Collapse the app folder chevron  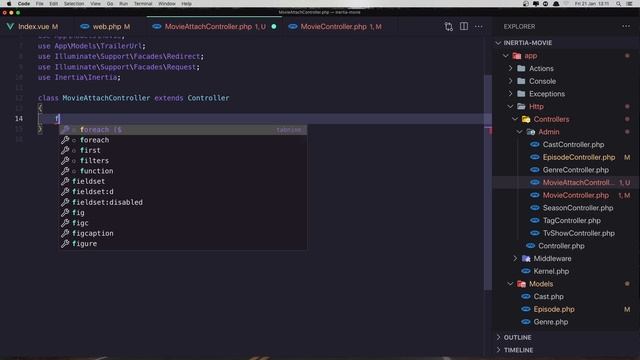[506, 56]
